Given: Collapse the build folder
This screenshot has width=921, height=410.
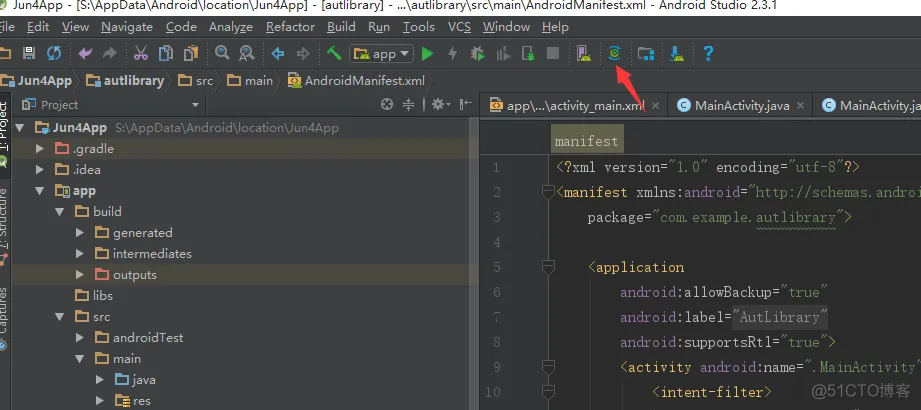Looking at the screenshot, I should pyautogui.click(x=59, y=211).
